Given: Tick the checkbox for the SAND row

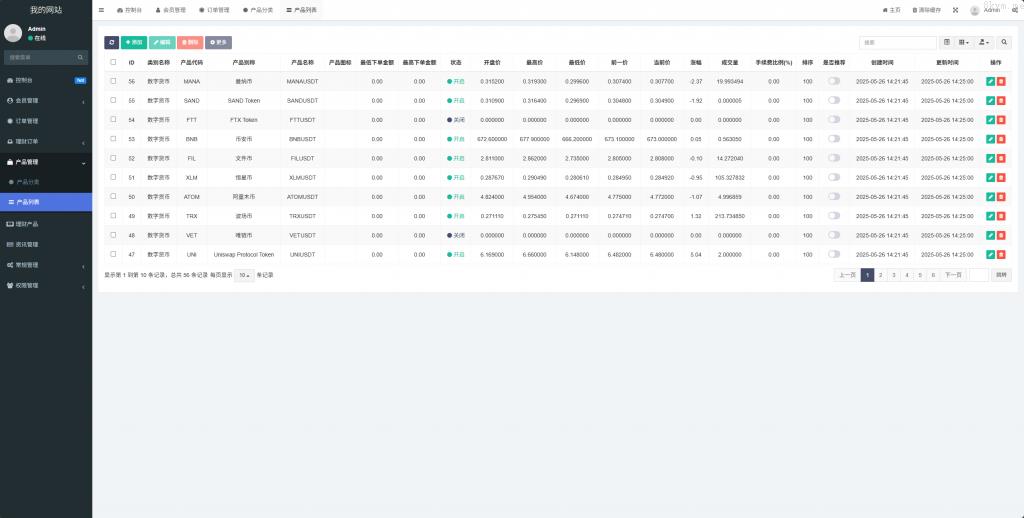Looking at the screenshot, I should (x=113, y=100).
